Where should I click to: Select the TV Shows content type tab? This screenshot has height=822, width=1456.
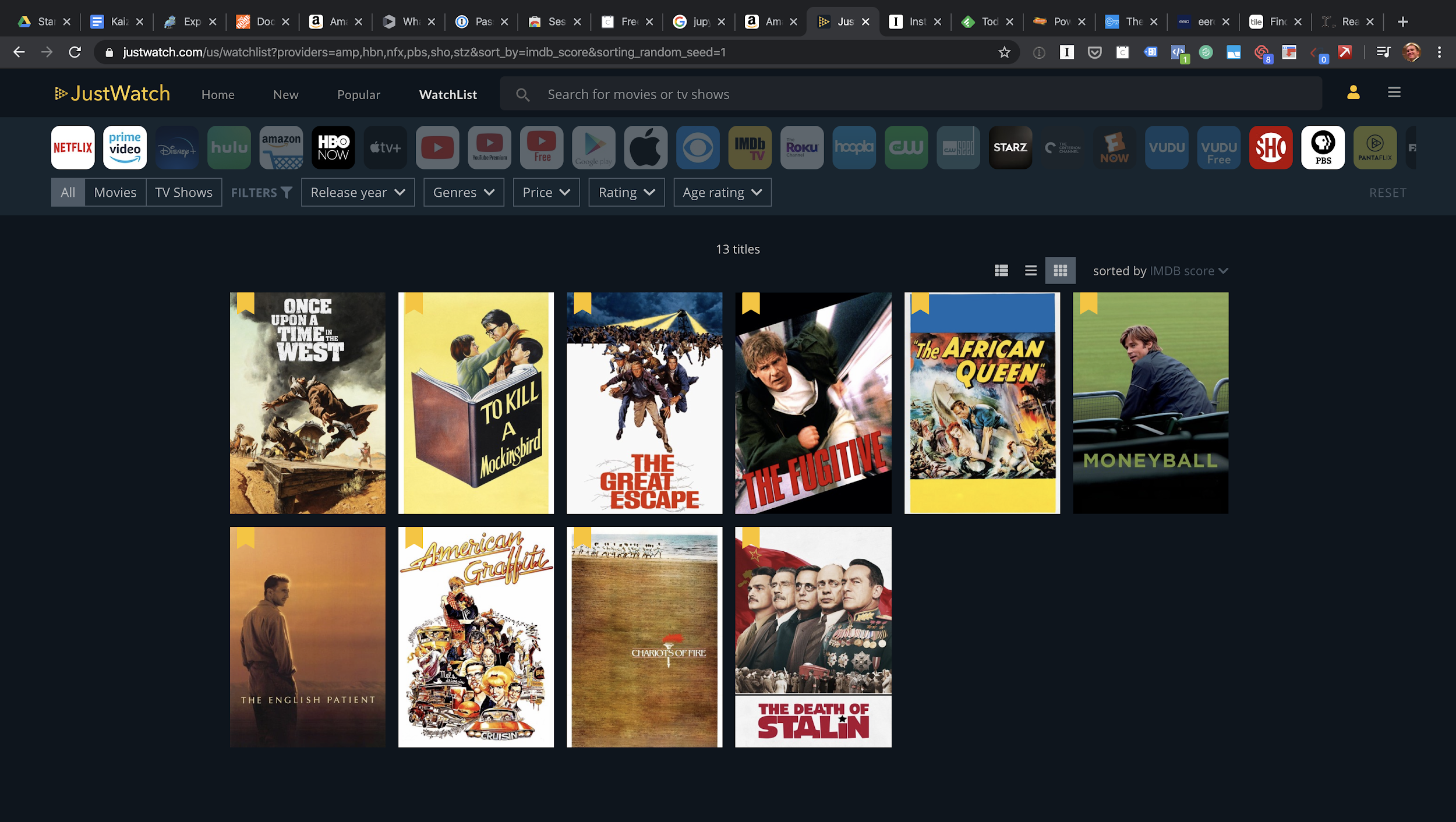click(x=183, y=192)
